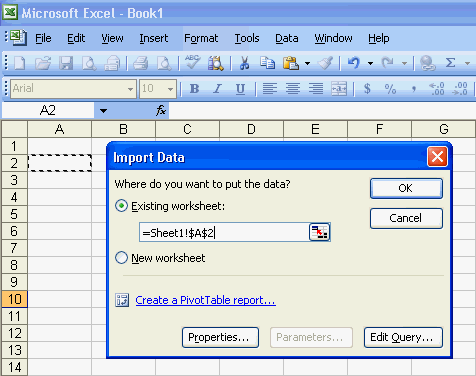Click the Properties... button

220,337
